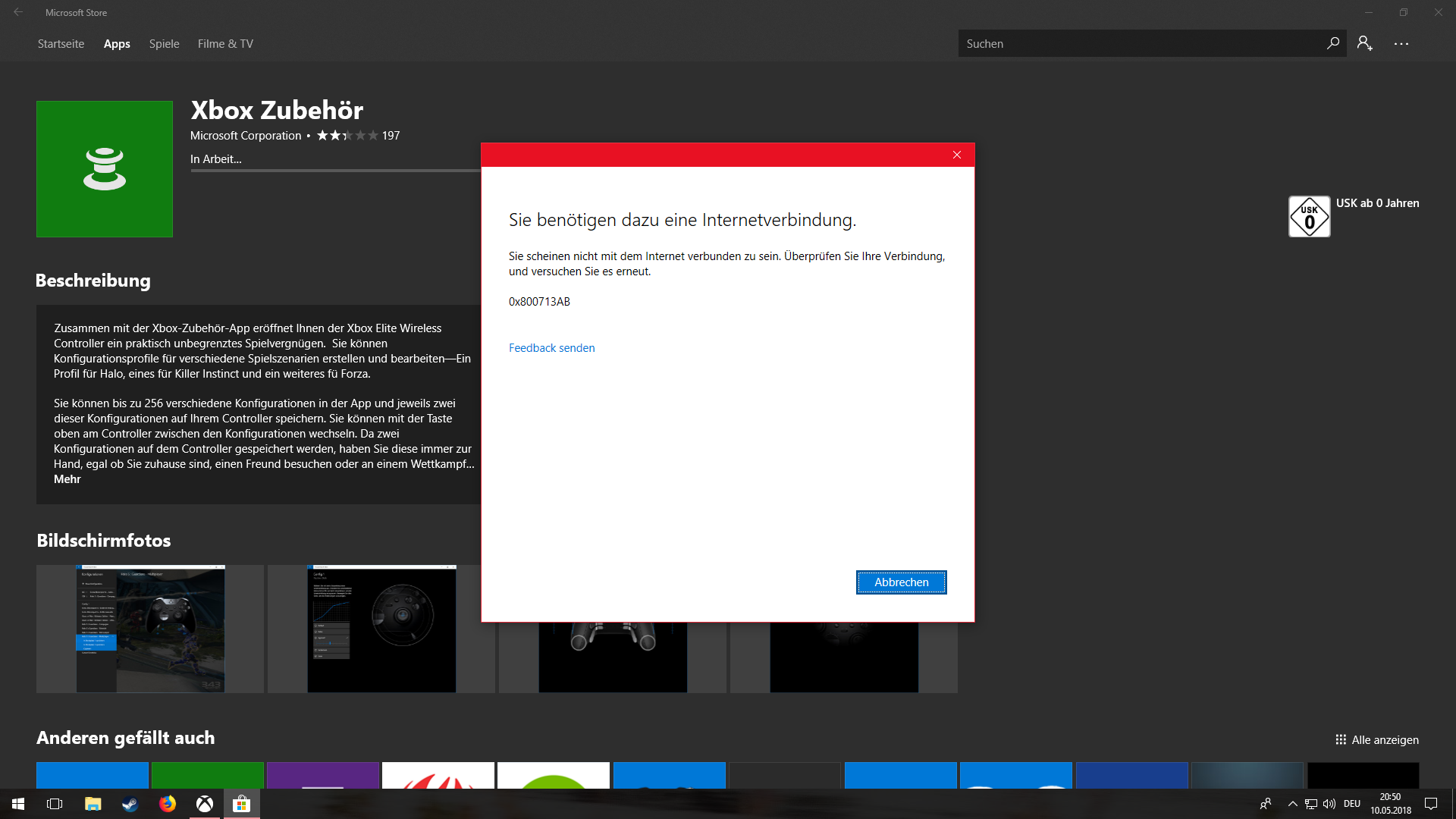The width and height of the screenshot is (1456, 819).
Task: Click the back arrow in Microsoft Store
Action: point(18,12)
